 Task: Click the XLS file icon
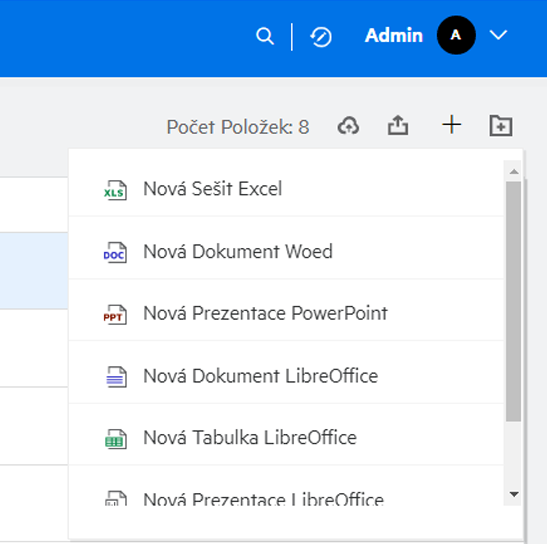click(x=115, y=190)
